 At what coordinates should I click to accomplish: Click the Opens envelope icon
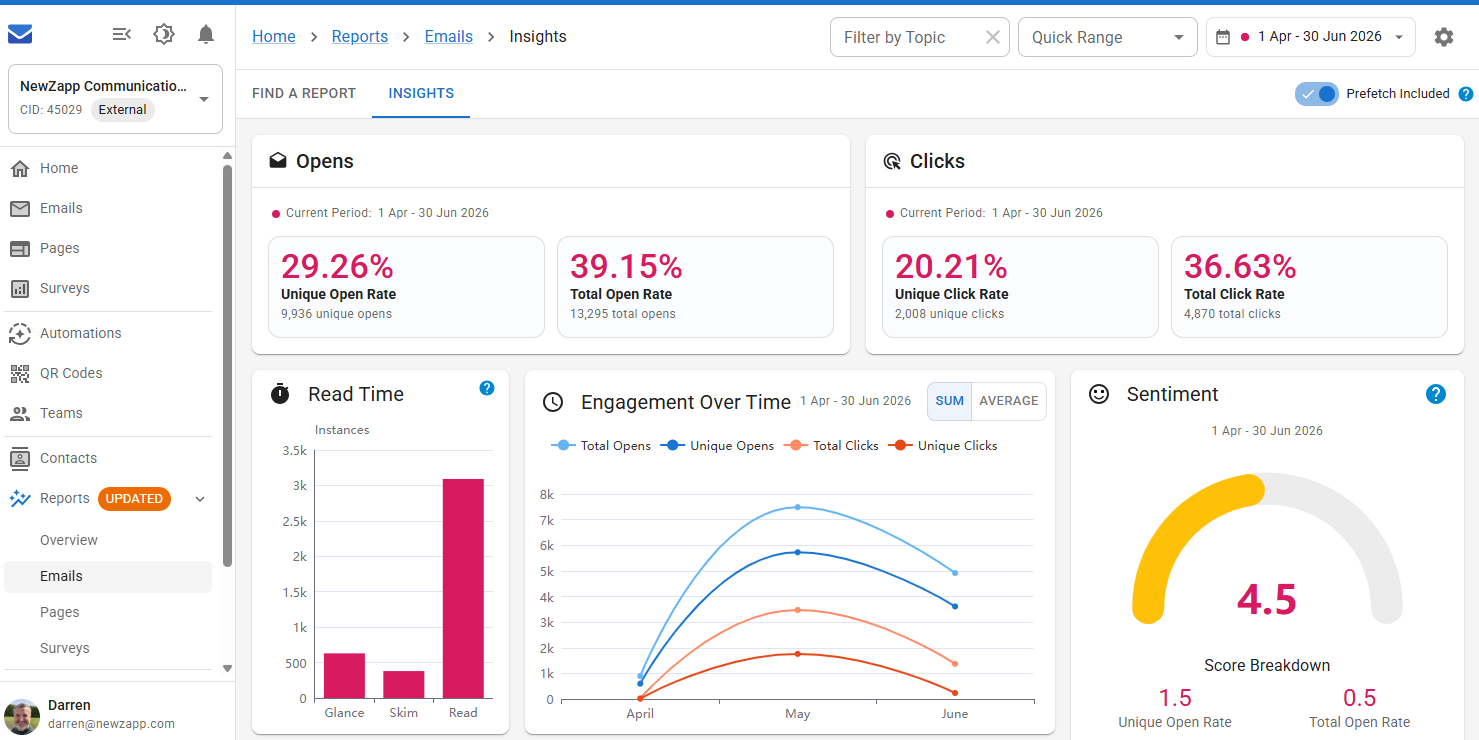coord(278,161)
